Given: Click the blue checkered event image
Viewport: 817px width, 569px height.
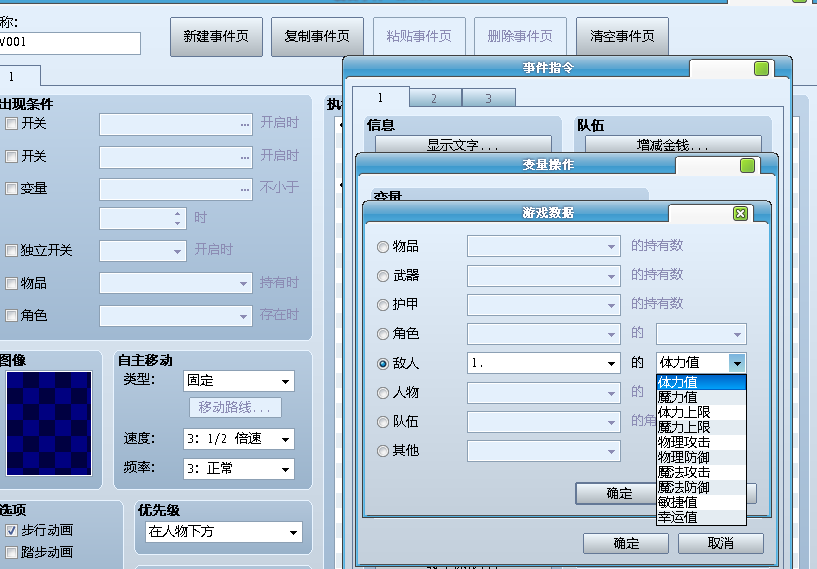Looking at the screenshot, I should [49, 423].
